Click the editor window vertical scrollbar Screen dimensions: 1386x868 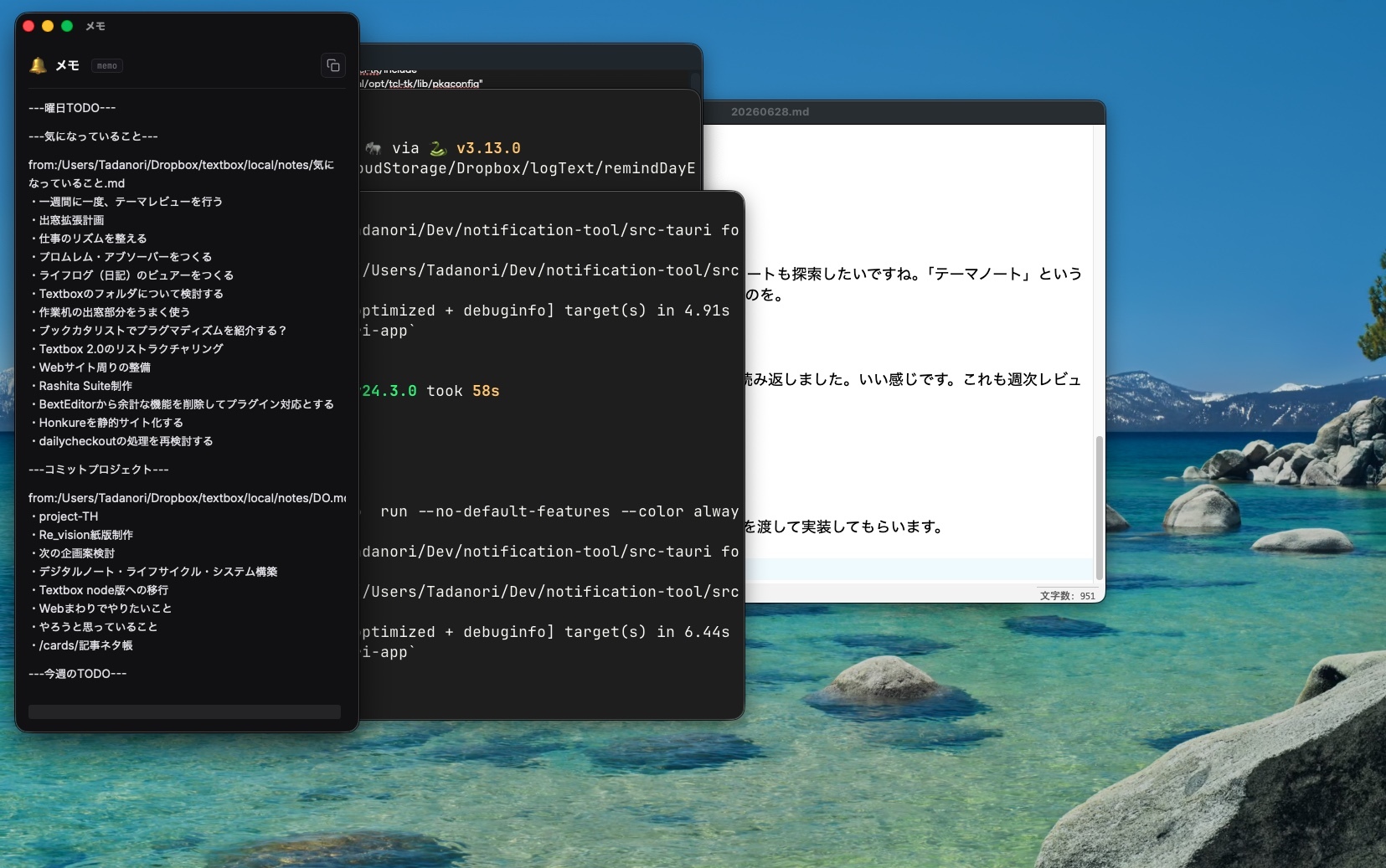tap(1099, 507)
